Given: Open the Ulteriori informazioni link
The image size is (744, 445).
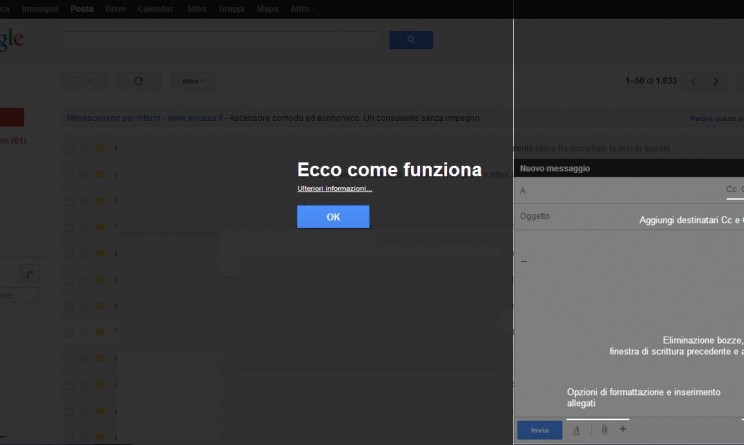Looking at the screenshot, I should (335, 188).
